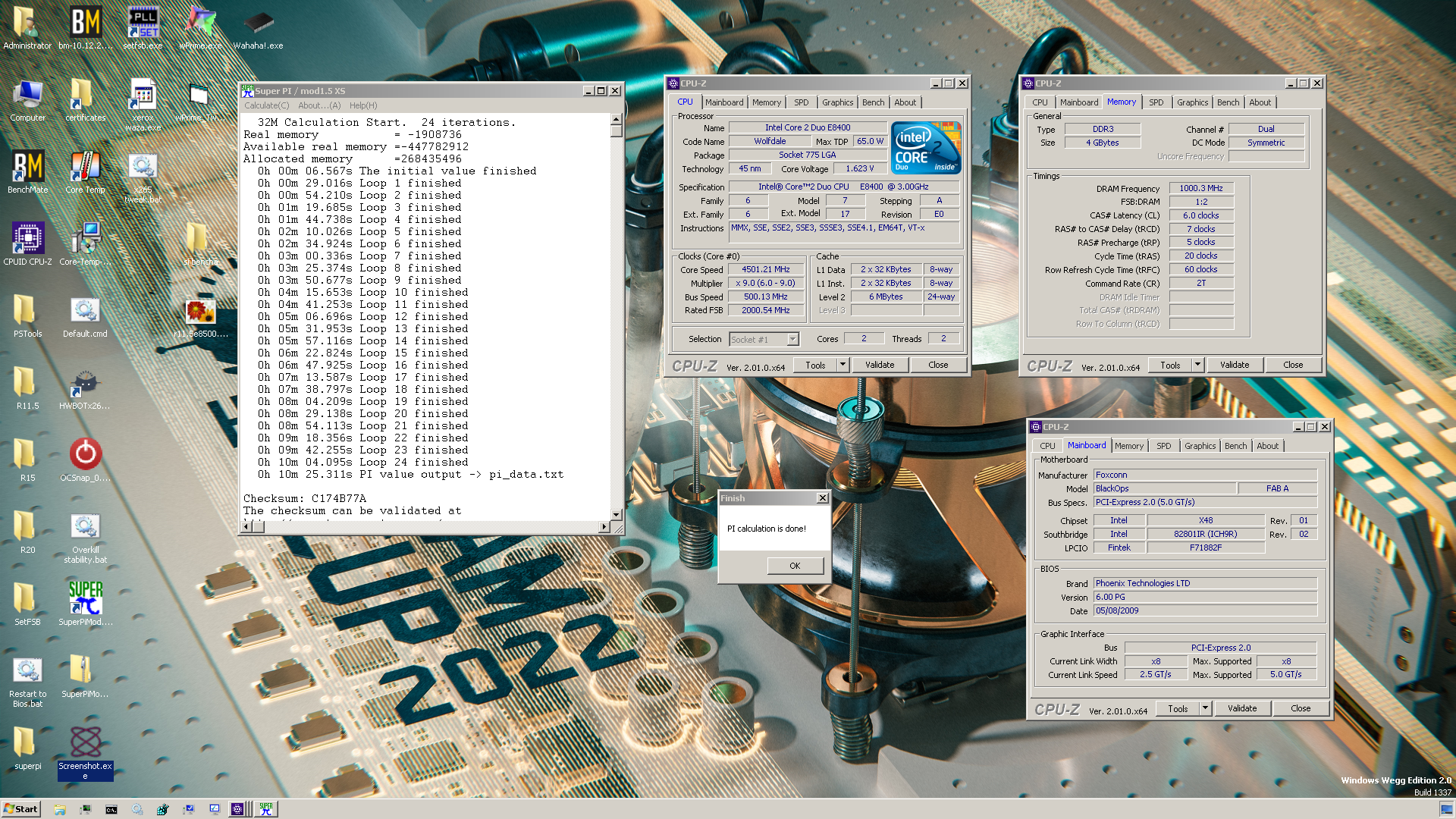Image resolution: width=1456 pixels, height=819 pixels.
Task: Click Validate in CPU-Z CPU window
Action: tap(880, 365)
